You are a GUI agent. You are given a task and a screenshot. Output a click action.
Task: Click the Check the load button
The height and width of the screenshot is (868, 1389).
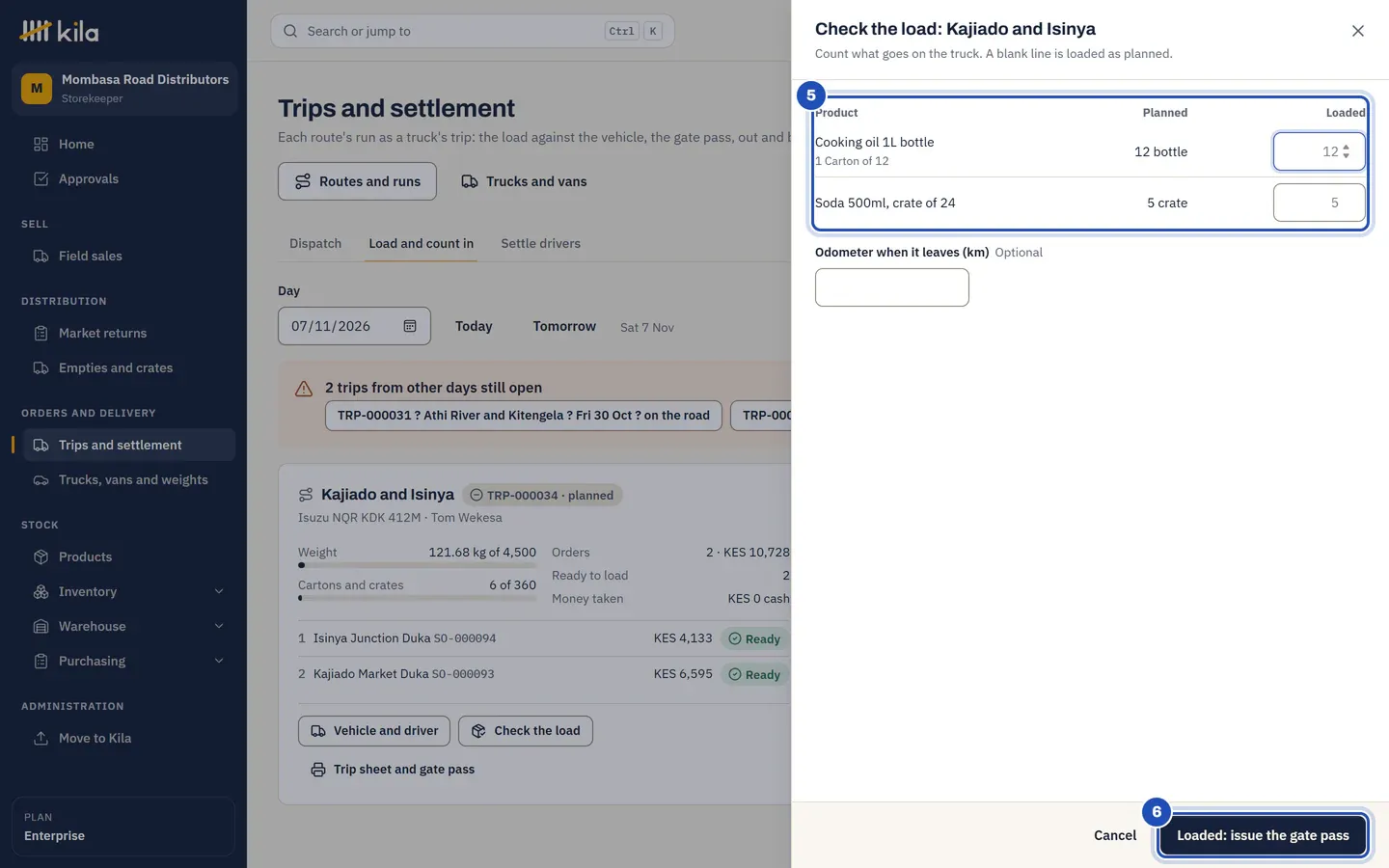coord(526,731)
